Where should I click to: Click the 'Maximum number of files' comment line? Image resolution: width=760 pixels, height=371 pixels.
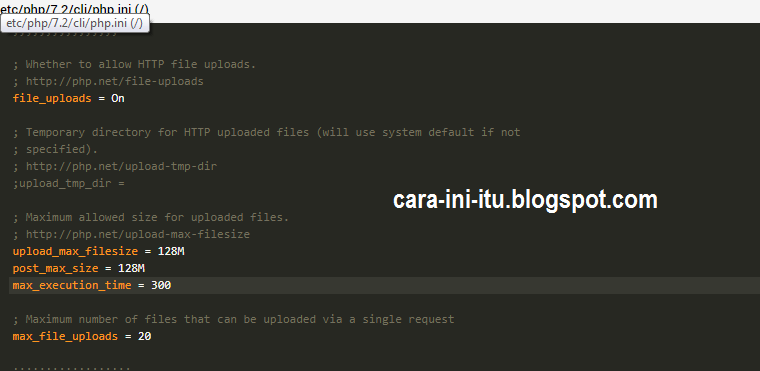click(x=234, y=320)
